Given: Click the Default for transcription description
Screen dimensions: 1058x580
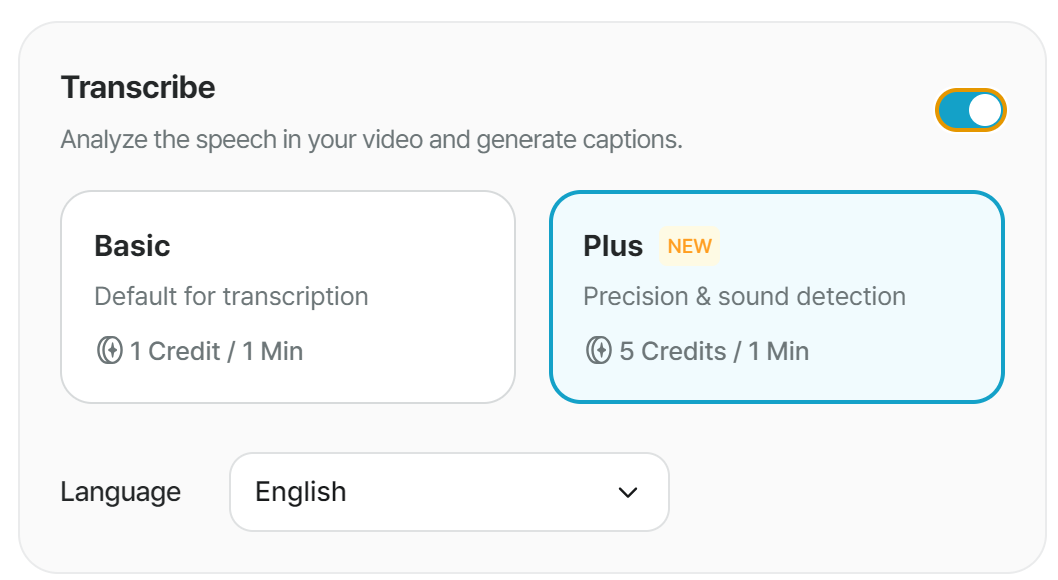Looking at the screenshot, I should (x=231, y=297).
